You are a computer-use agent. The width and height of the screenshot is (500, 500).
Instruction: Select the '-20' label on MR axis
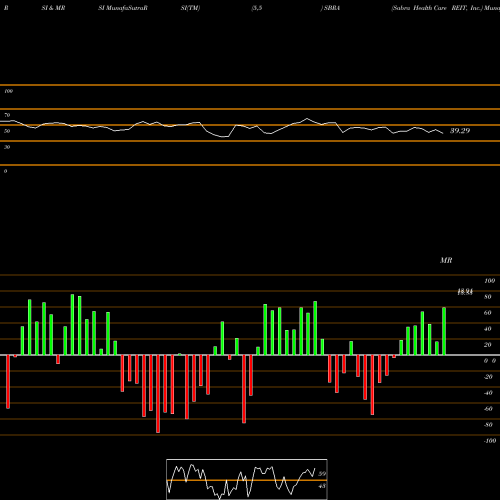(488, 377)
